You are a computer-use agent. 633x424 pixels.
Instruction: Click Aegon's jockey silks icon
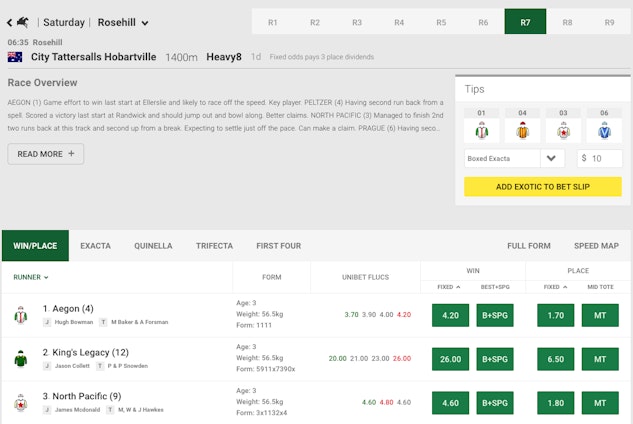20,314
